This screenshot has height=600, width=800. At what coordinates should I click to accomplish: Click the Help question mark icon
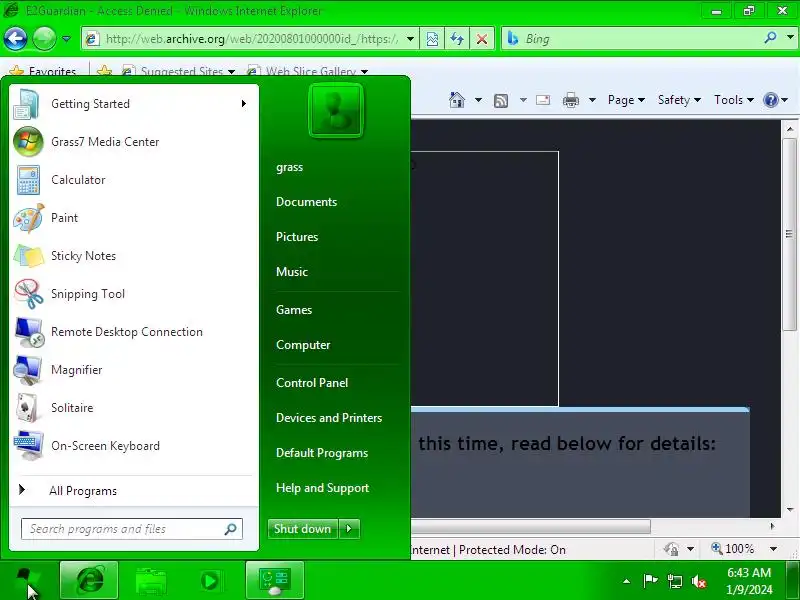tap(770, 100)
